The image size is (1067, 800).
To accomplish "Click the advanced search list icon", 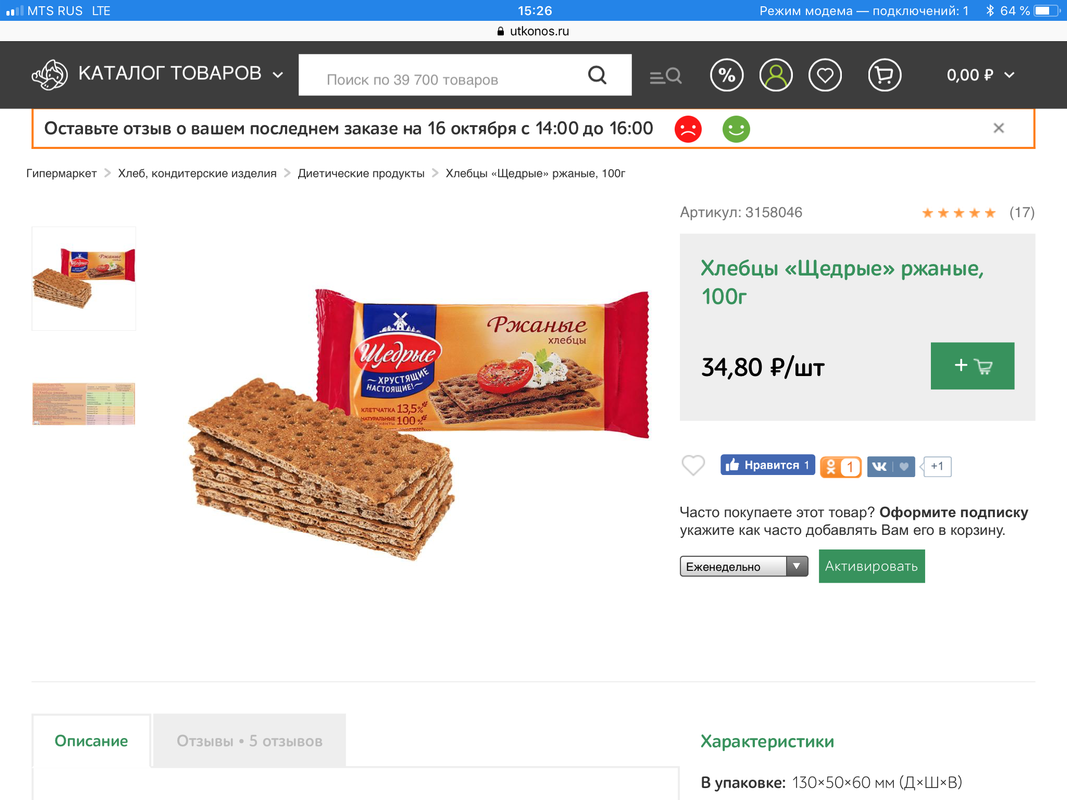I will [x=666, y=76].
